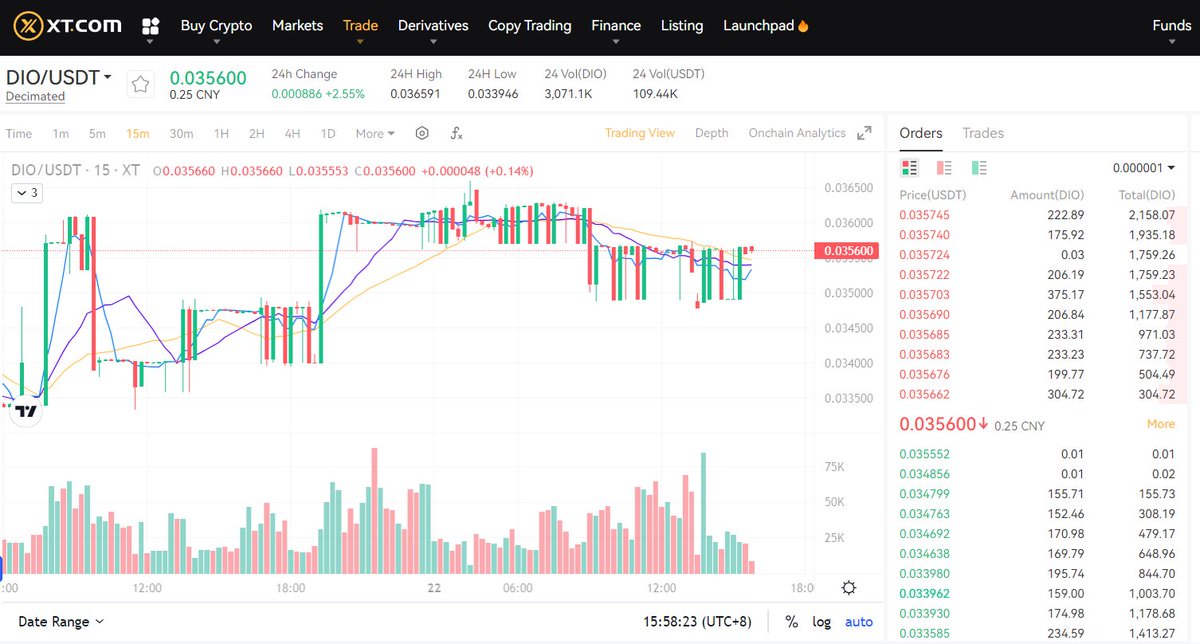Set chart interval to 2H
The height and width of the screenshot is (644, 1200).
[257, 133]
